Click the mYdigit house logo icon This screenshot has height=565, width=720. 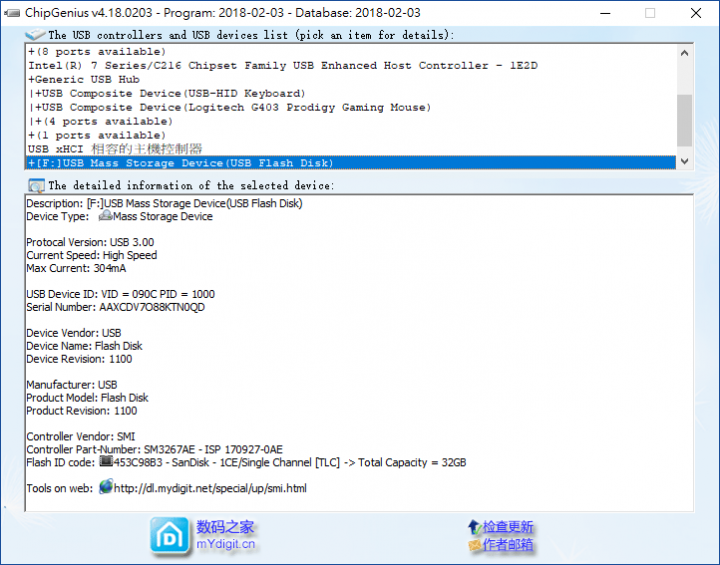[x=169, y=536]
